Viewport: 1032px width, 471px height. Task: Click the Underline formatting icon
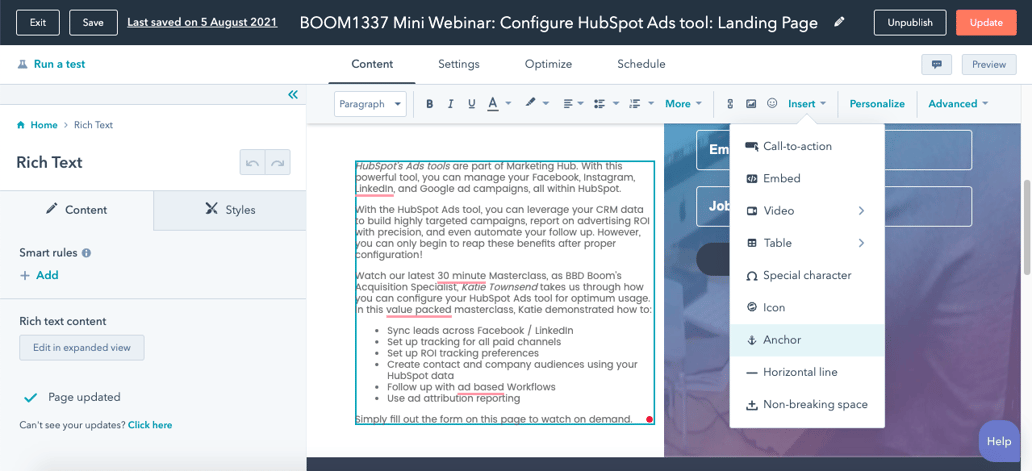pos(471,104)
